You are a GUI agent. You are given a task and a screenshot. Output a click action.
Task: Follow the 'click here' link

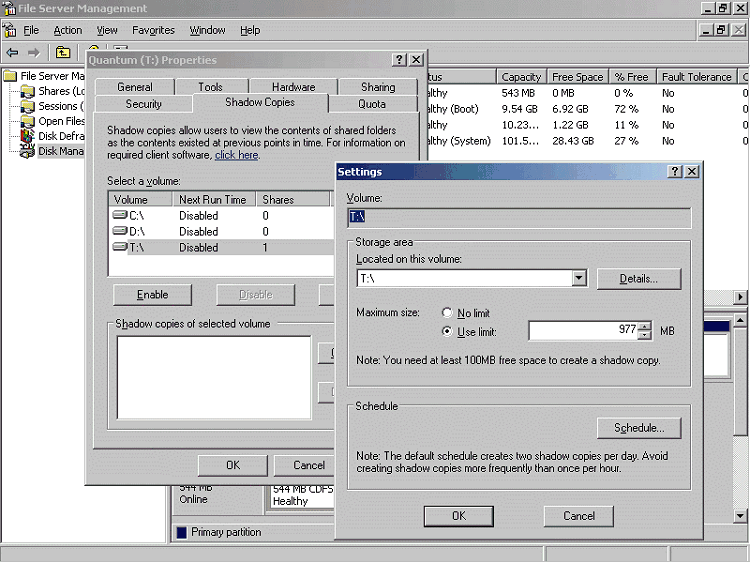[236, 155]
